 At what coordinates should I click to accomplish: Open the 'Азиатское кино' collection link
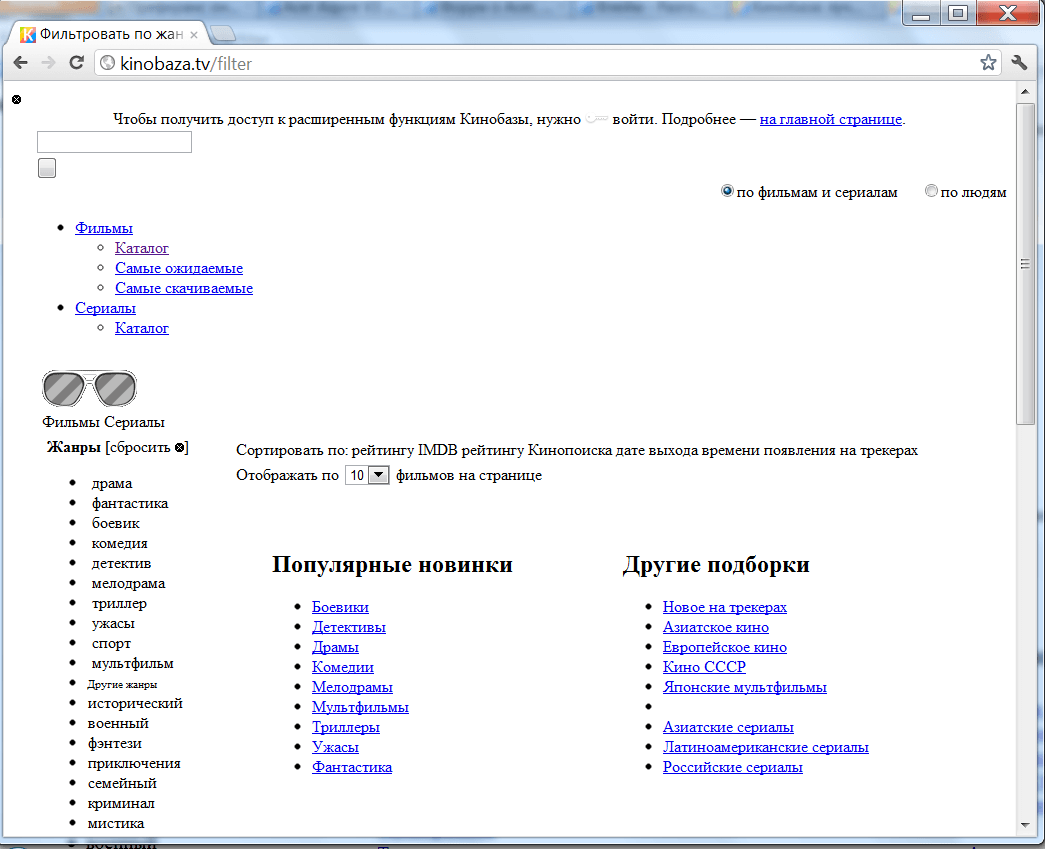pyautogui.click(x=715, y=627)
